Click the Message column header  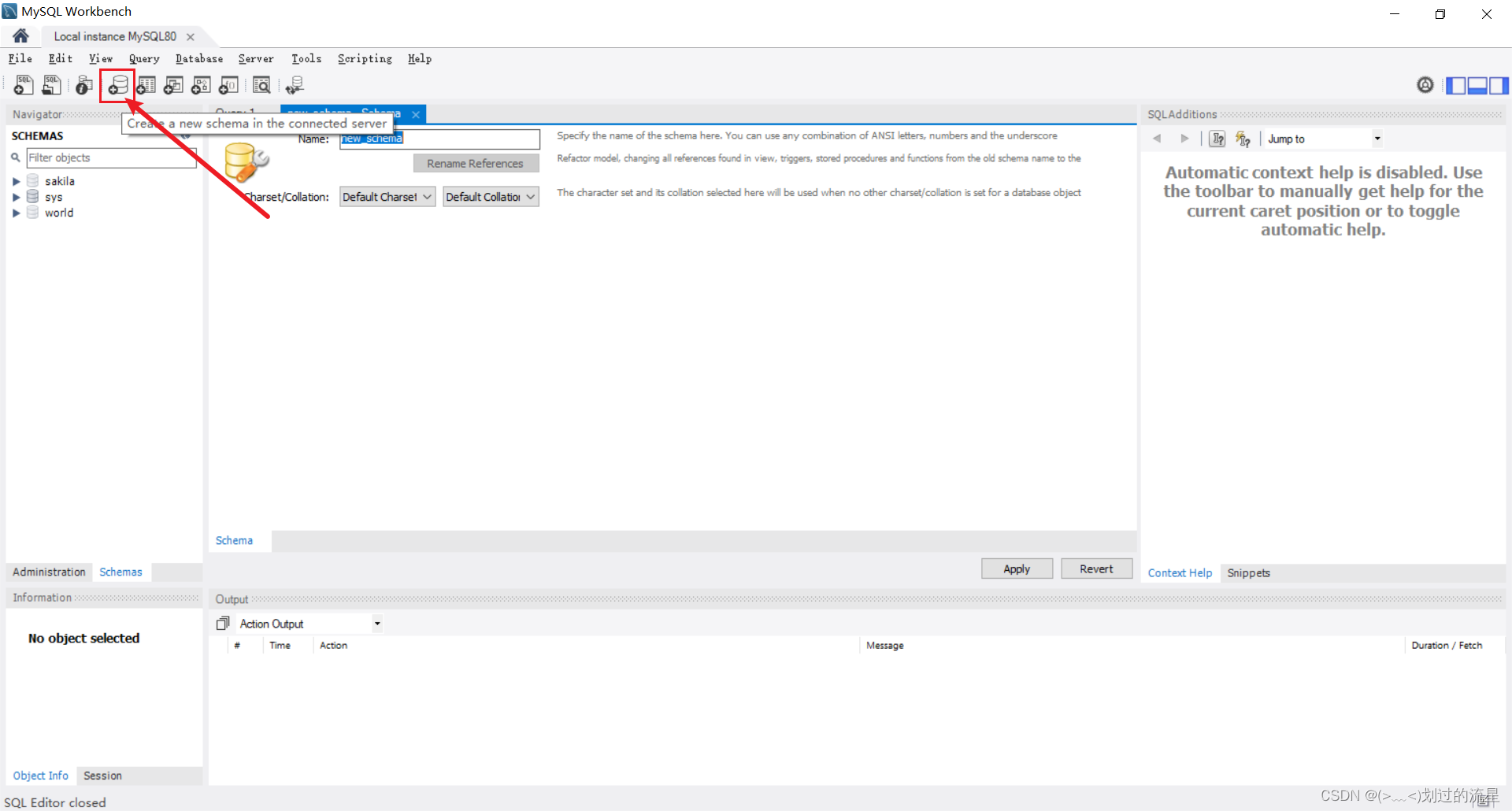(x=885, y=645)
